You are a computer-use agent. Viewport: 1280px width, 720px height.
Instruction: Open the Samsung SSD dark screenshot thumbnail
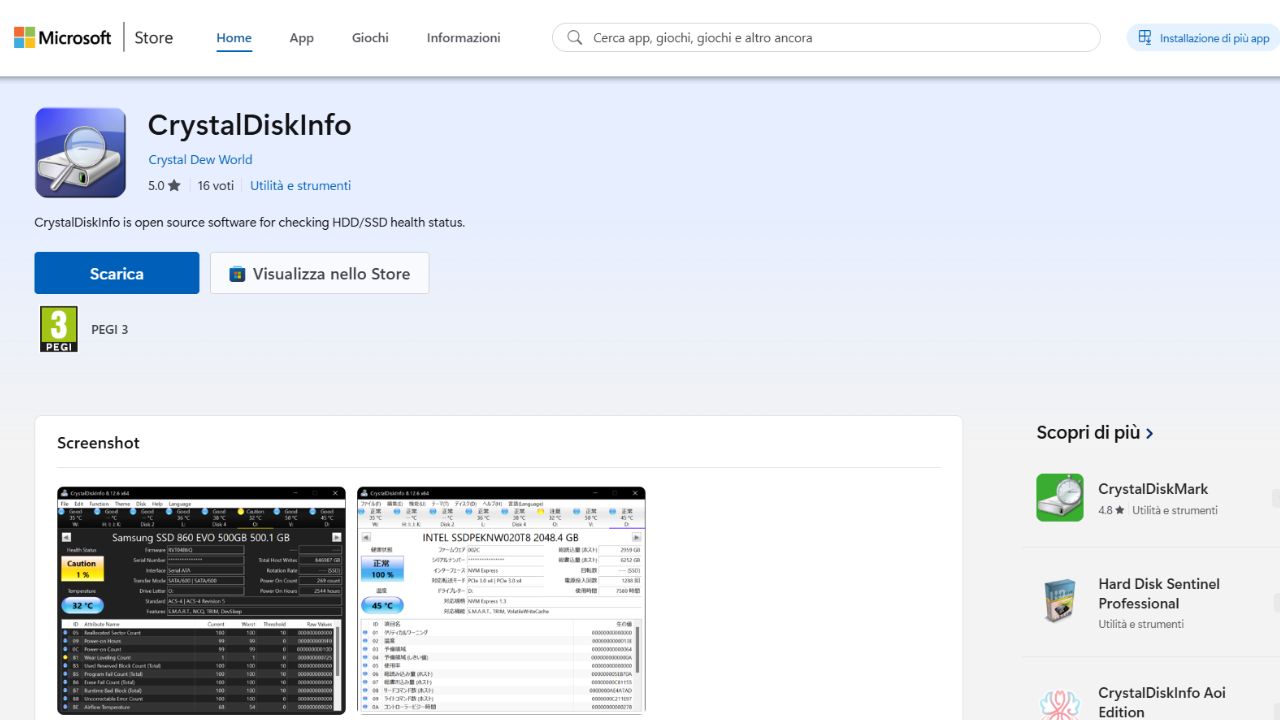coord(201,600)
